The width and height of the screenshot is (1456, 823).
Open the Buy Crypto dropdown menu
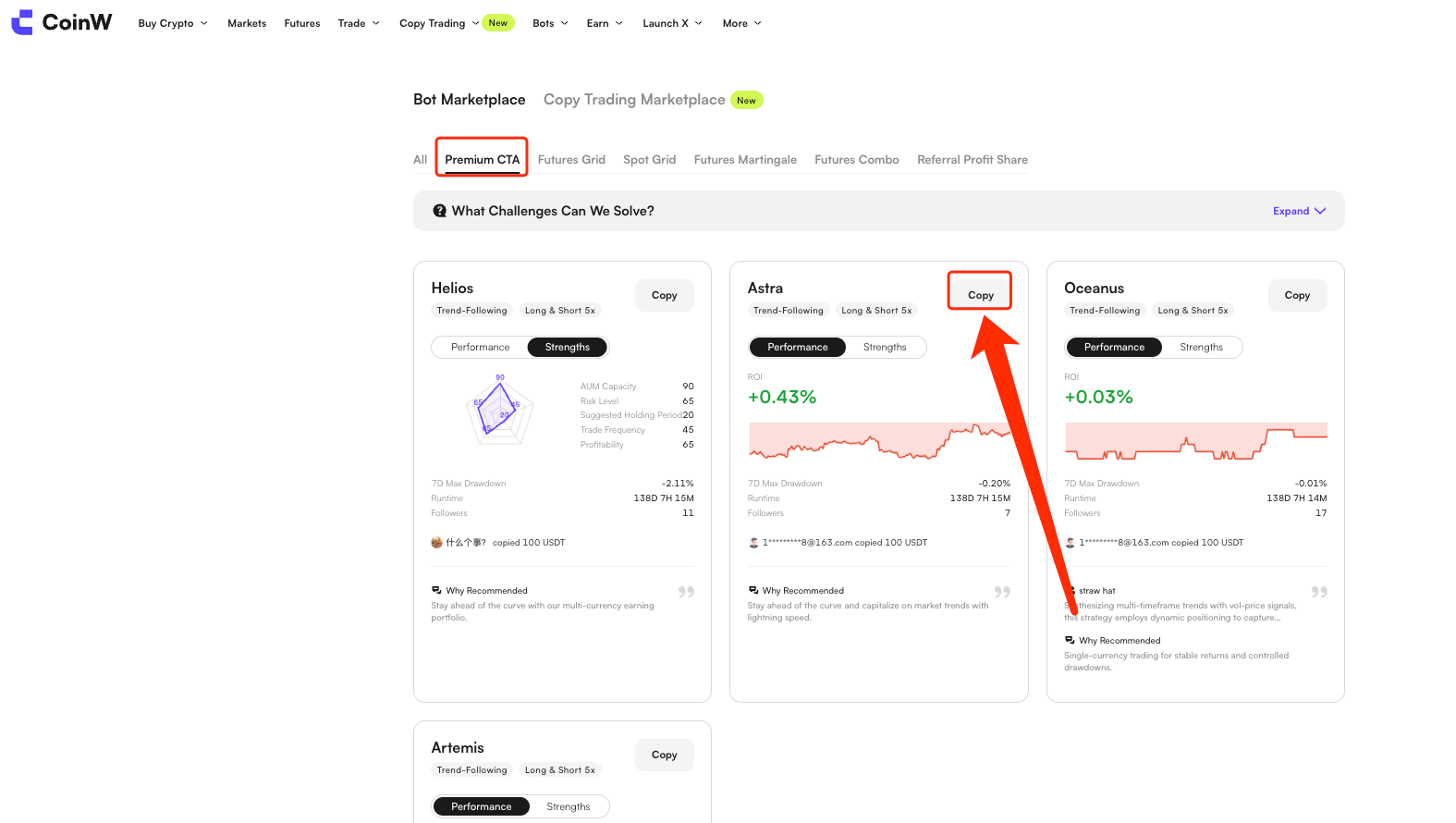[x=173, y=23]
